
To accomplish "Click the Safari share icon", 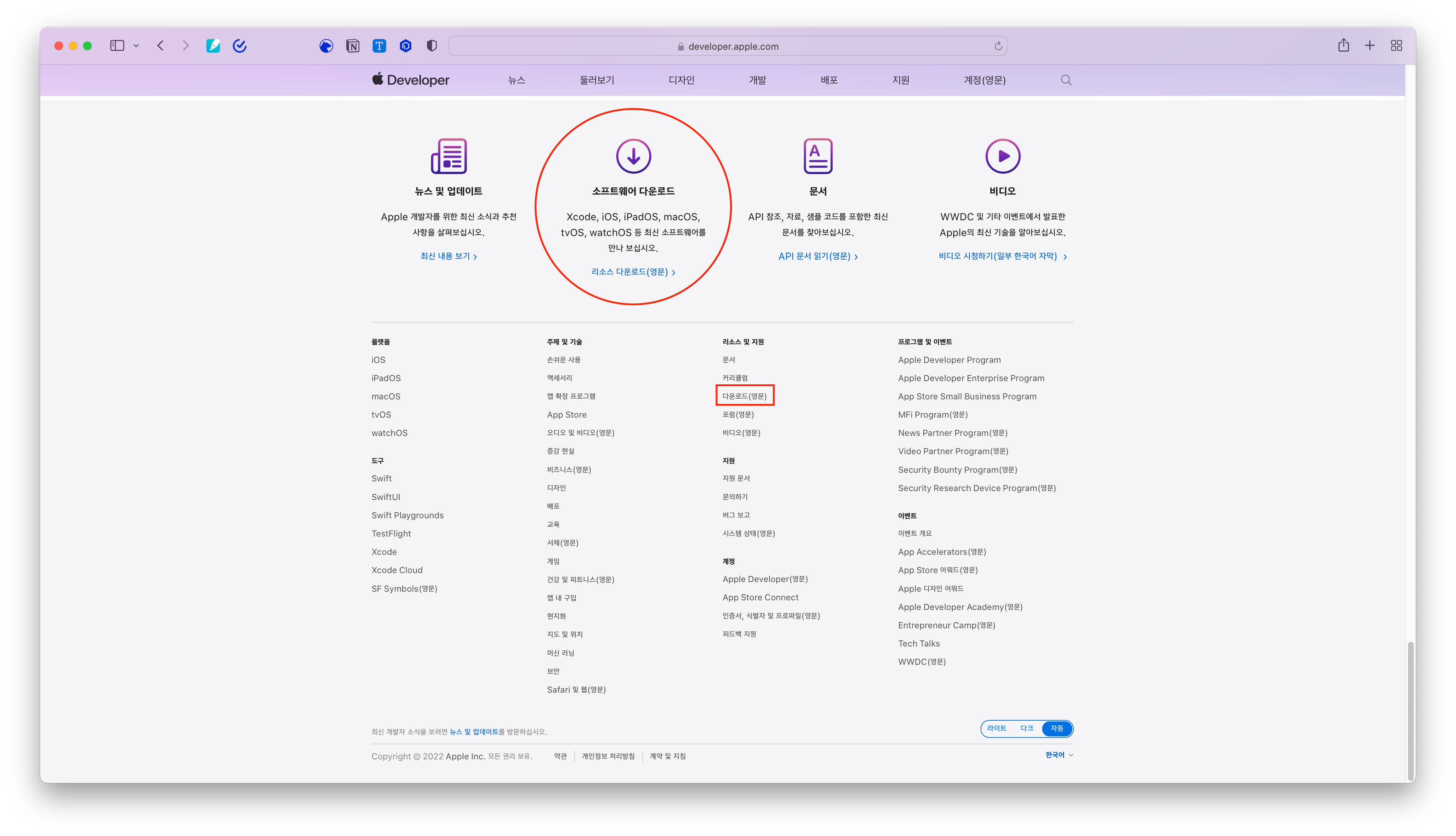I will tap(1343, 45).
